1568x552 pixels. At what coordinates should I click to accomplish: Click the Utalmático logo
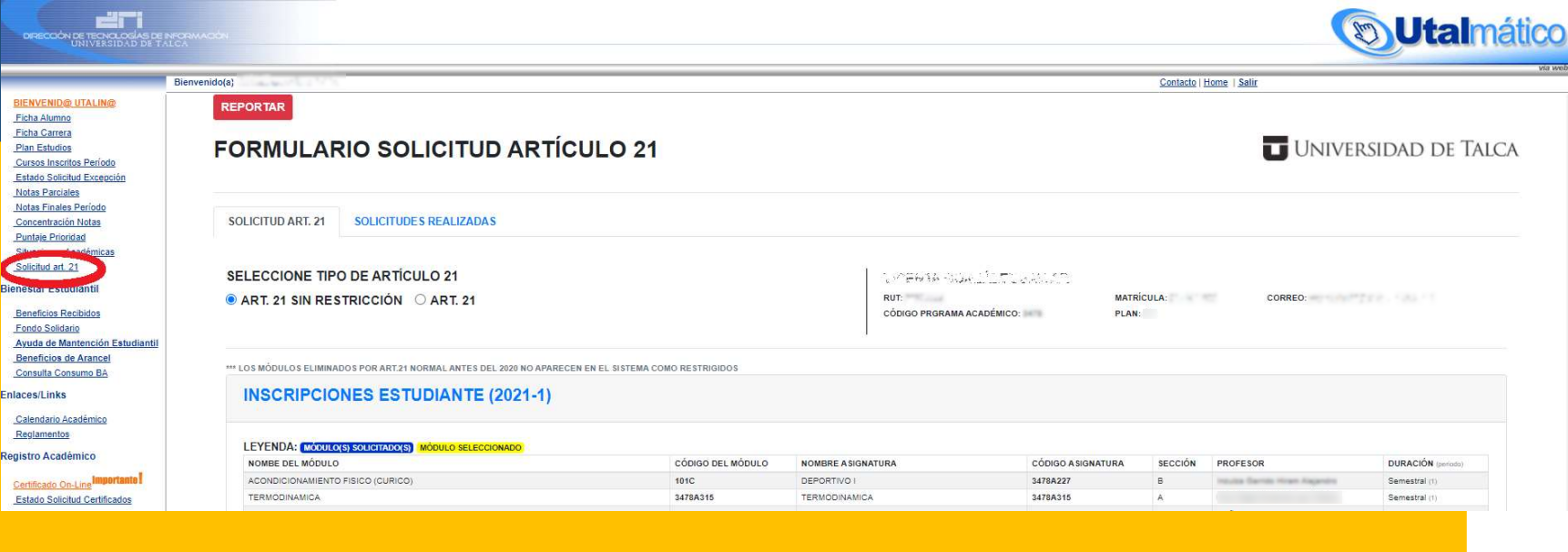(x=1450, y=33)
